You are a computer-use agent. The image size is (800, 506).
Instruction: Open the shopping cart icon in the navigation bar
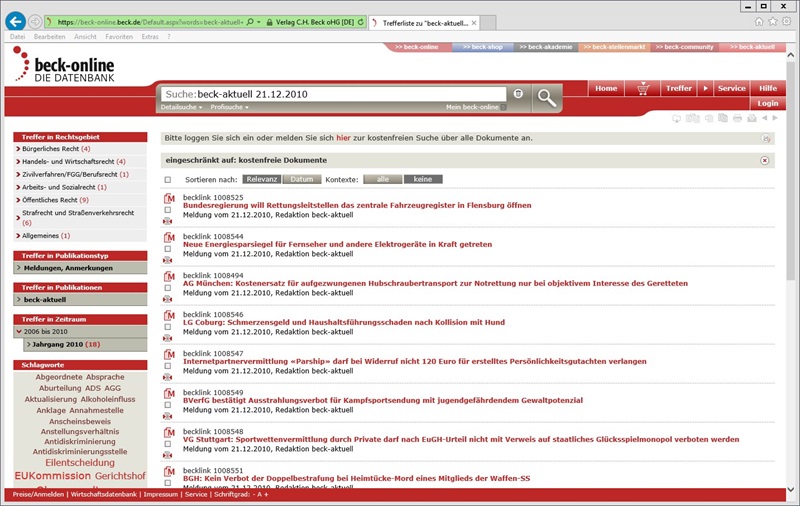(643, 88)
